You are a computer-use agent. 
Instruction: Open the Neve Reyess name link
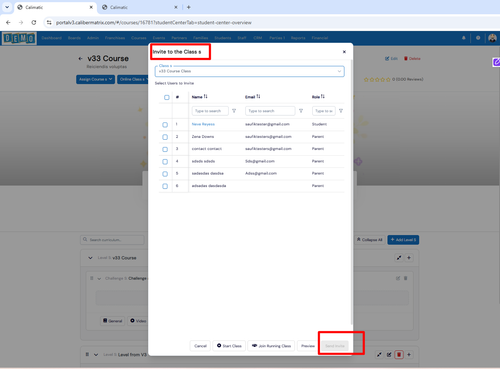pos(203,124)
